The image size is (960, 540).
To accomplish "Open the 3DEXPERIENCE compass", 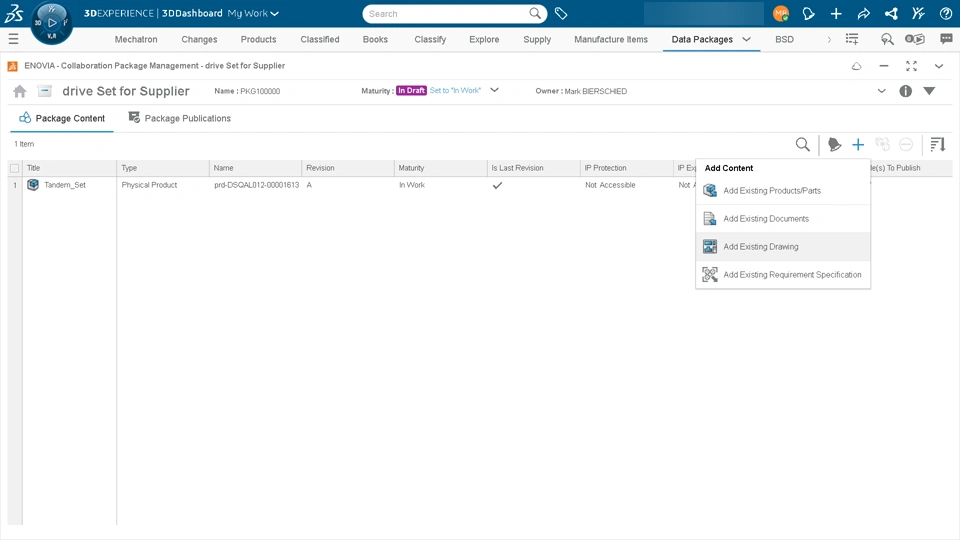I will click(51, 23).
